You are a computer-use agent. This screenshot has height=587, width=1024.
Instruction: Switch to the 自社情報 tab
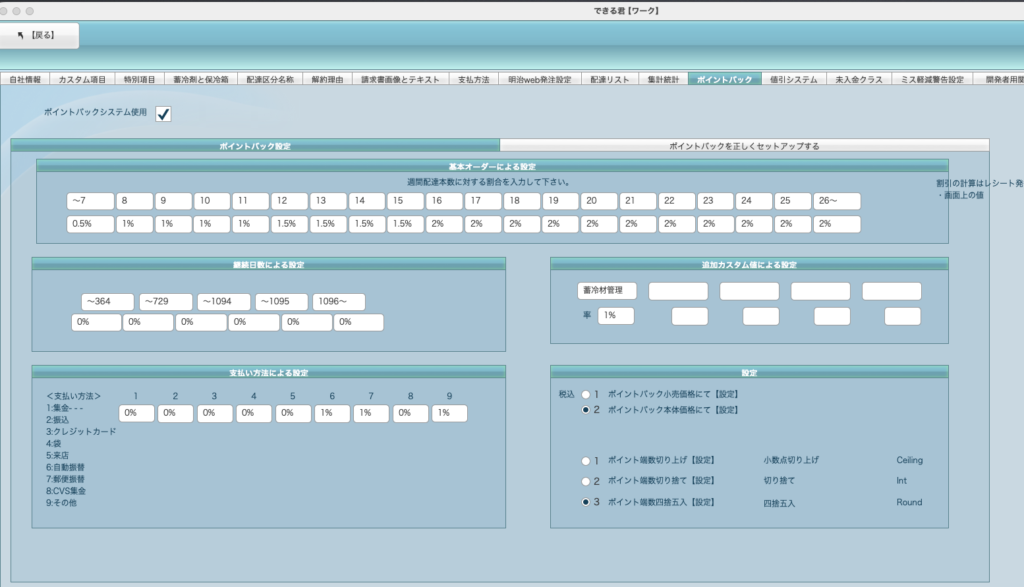pyautogui.click(x=26, y=79)
